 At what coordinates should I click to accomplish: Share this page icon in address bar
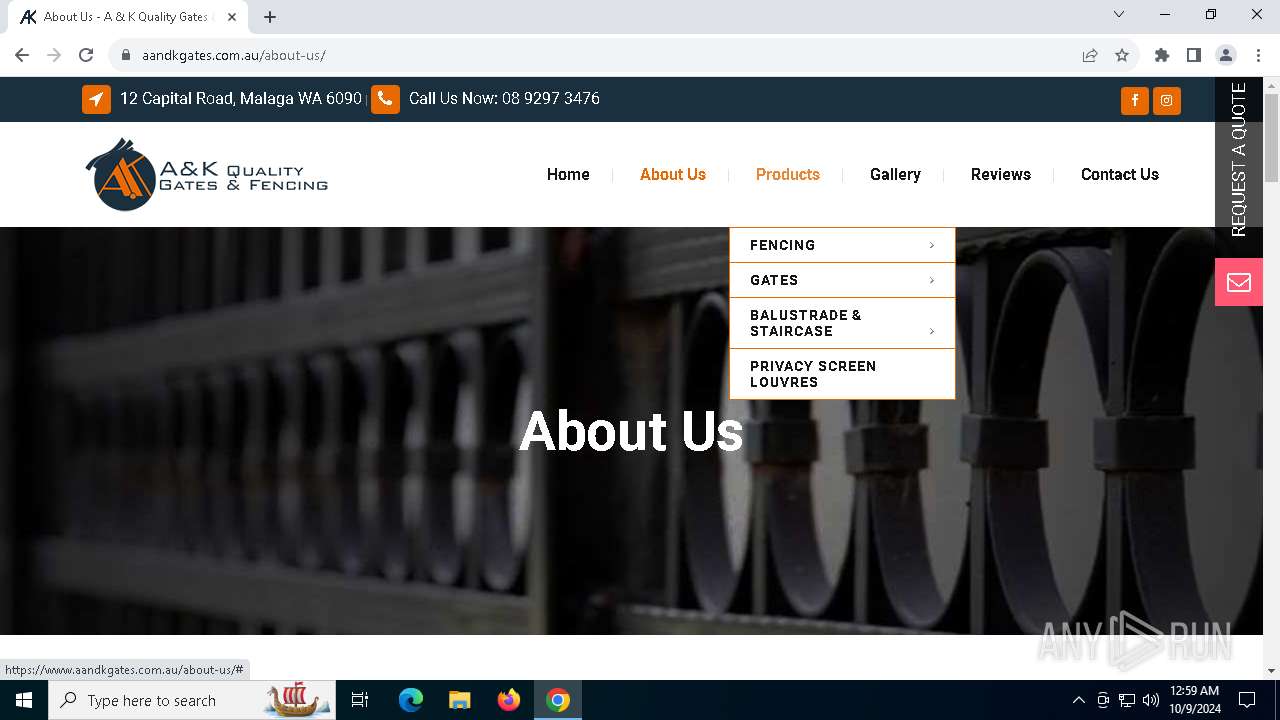[1090, 55]
